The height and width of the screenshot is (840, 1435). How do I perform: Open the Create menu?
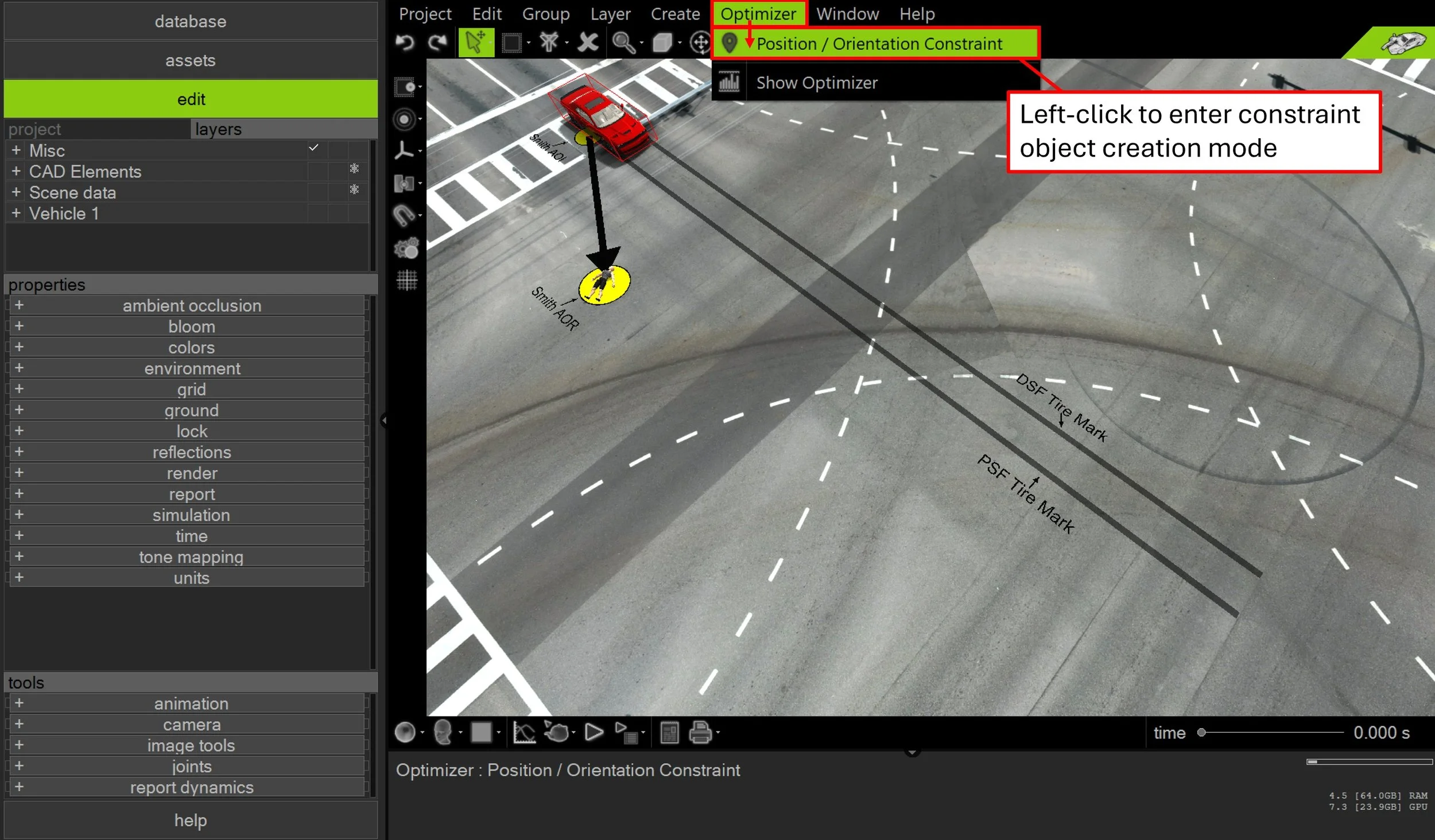click(x=675, y=14)
